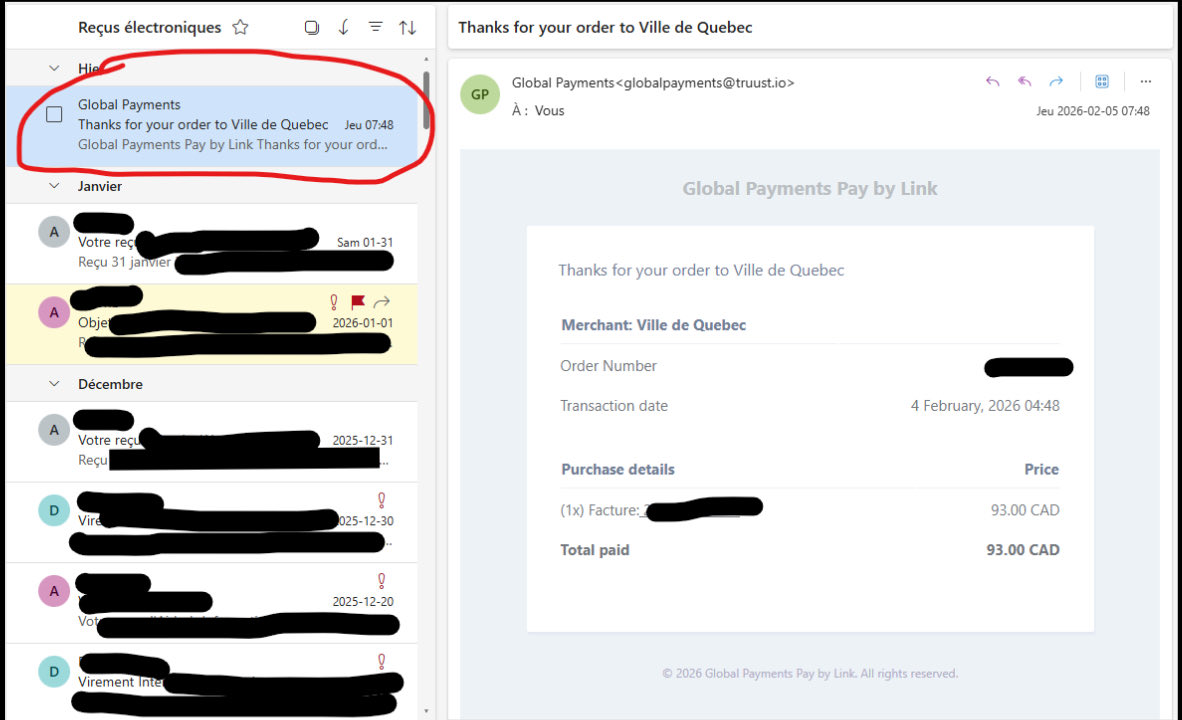Click the message list scroll up arrow
Viewport: 1182px width, 720px height.
click(x=426, y=59)
